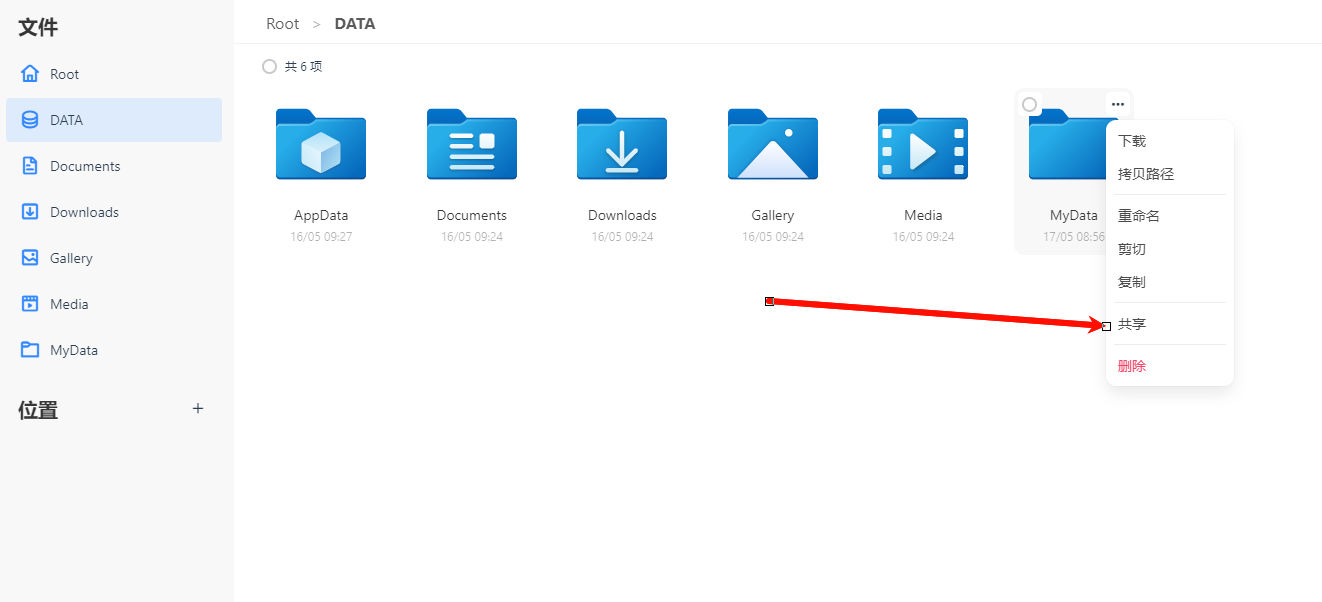Toggle the select-all circle beside 共 6 项
1322x602 pixels.
click(x=269, y=66)
